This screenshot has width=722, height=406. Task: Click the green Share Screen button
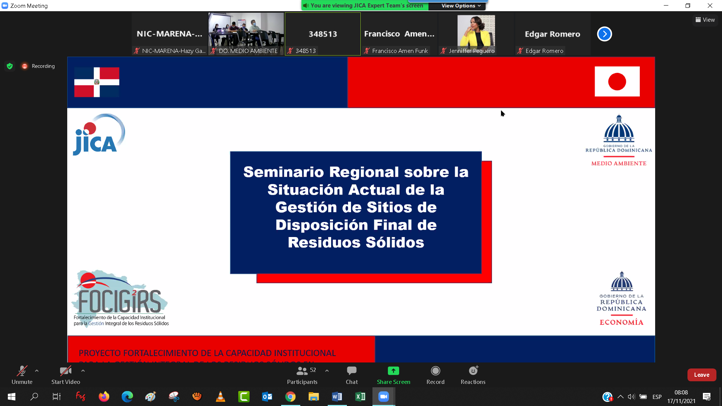[393, 375]
